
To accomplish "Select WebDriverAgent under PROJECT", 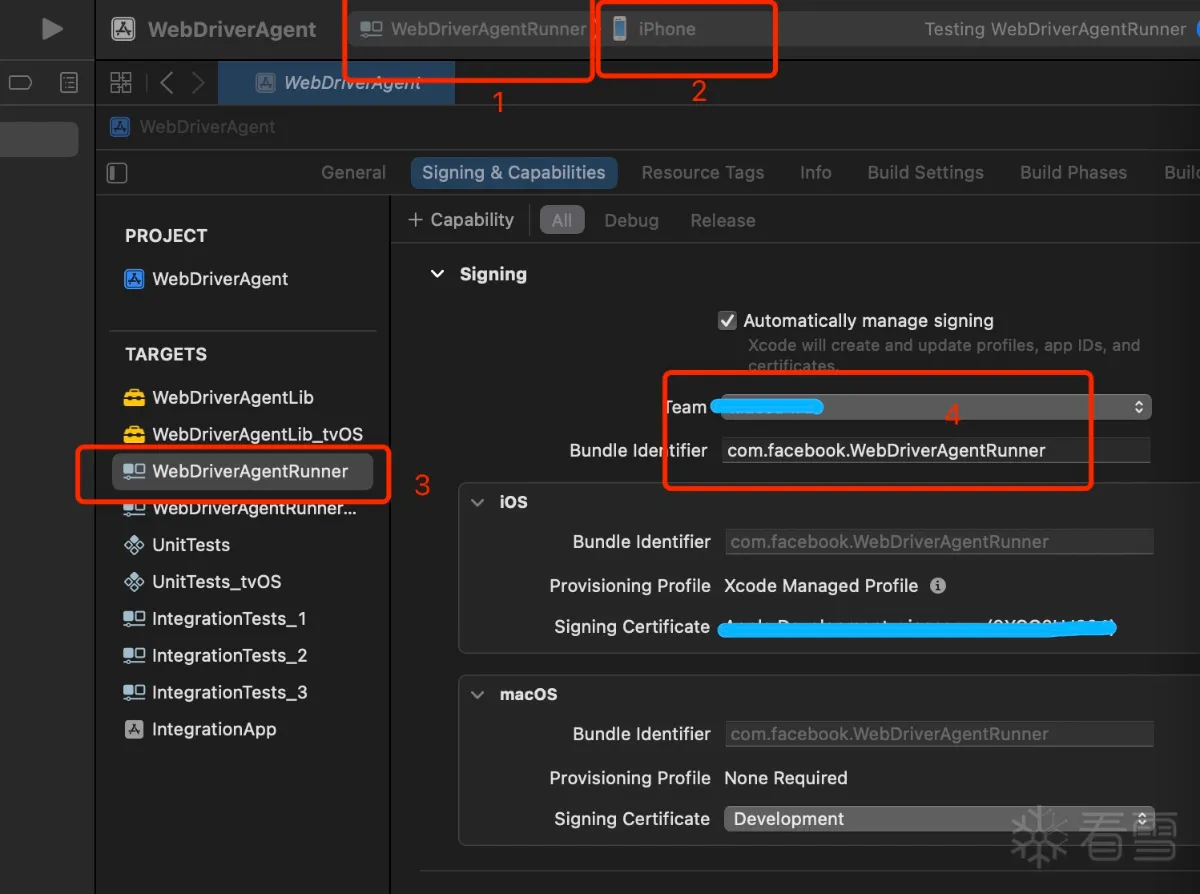I will [x=220, y=279].
